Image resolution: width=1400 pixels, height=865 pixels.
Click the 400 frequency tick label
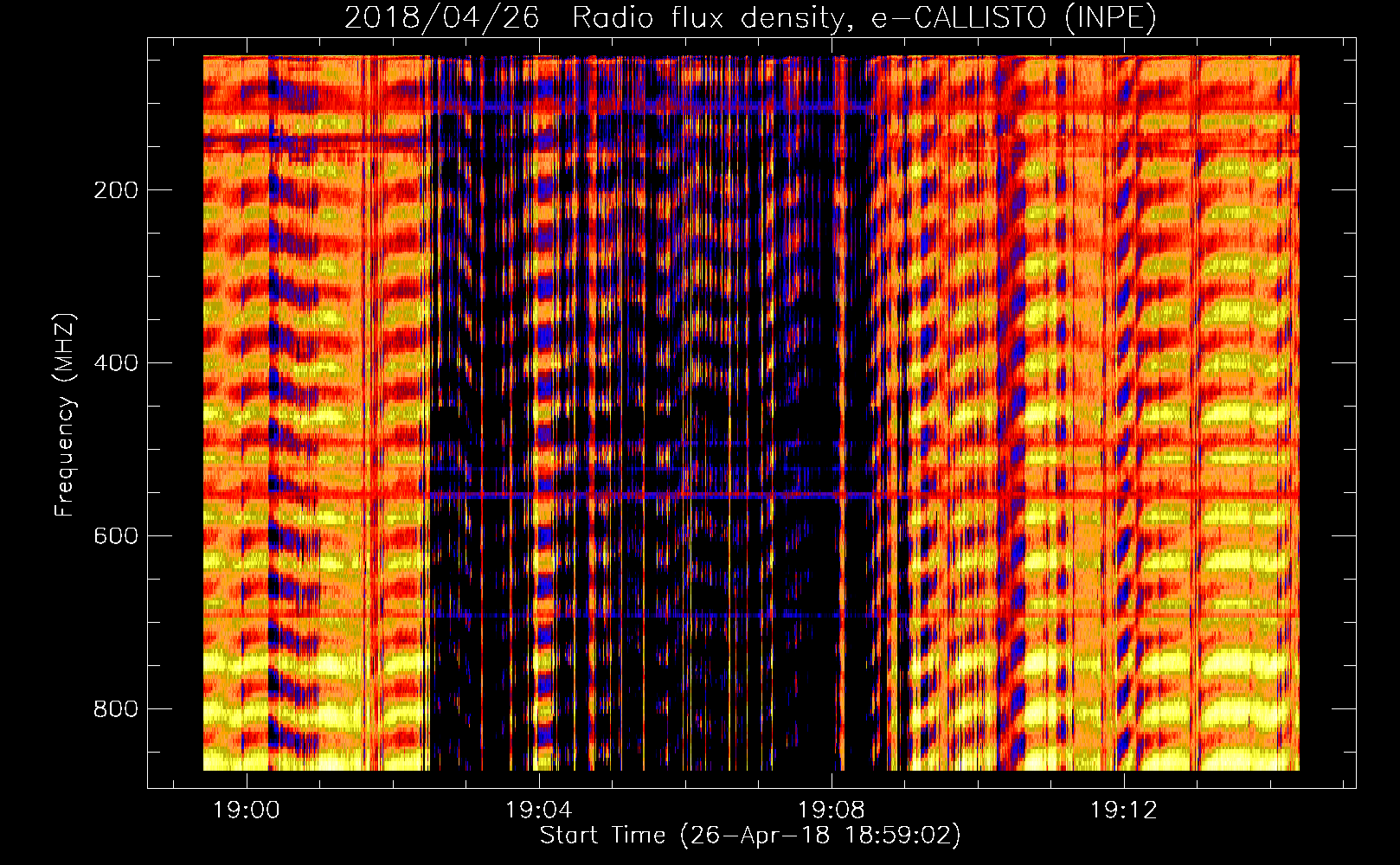116,363
